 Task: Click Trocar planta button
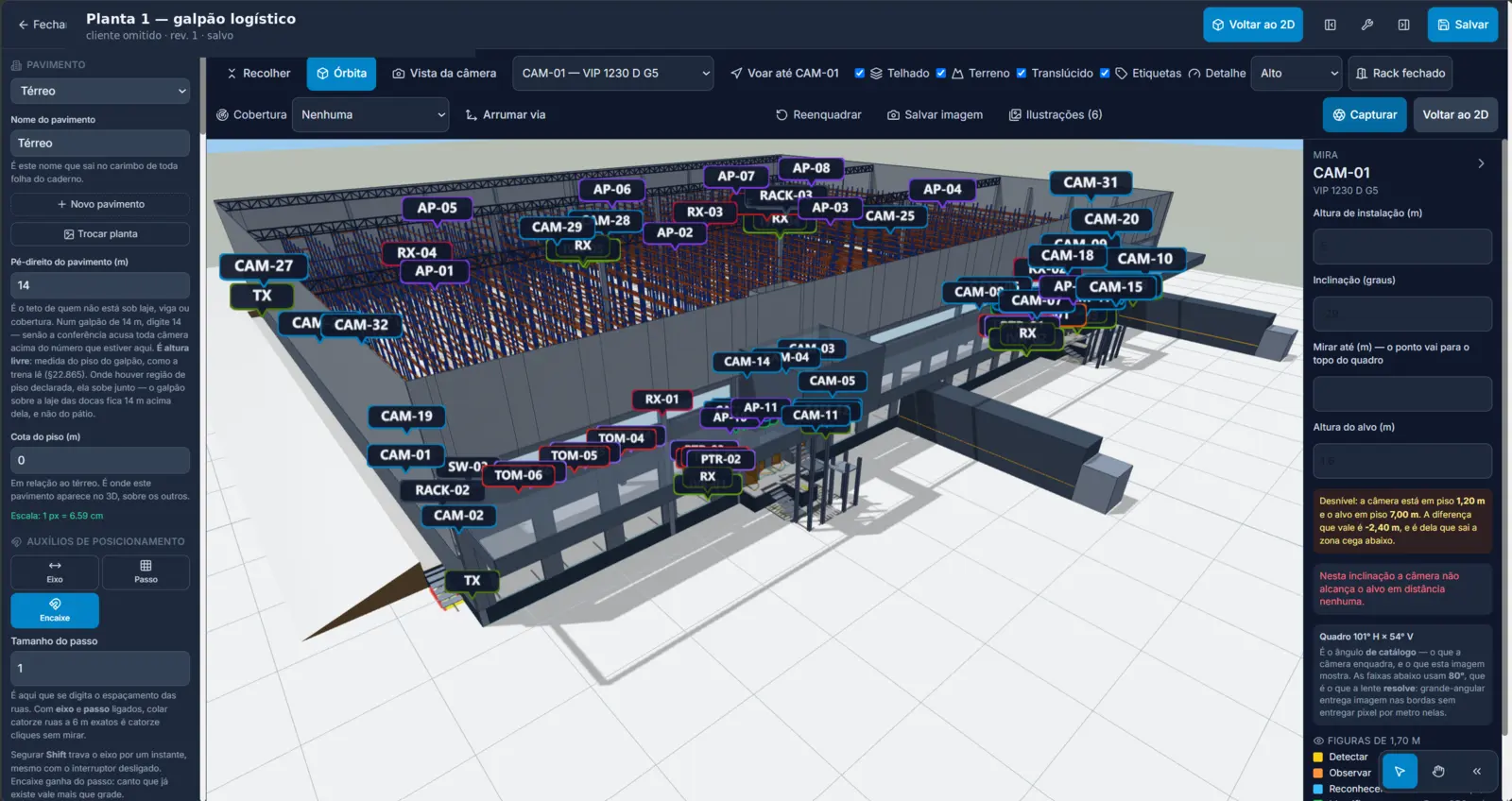coord(100,233)
